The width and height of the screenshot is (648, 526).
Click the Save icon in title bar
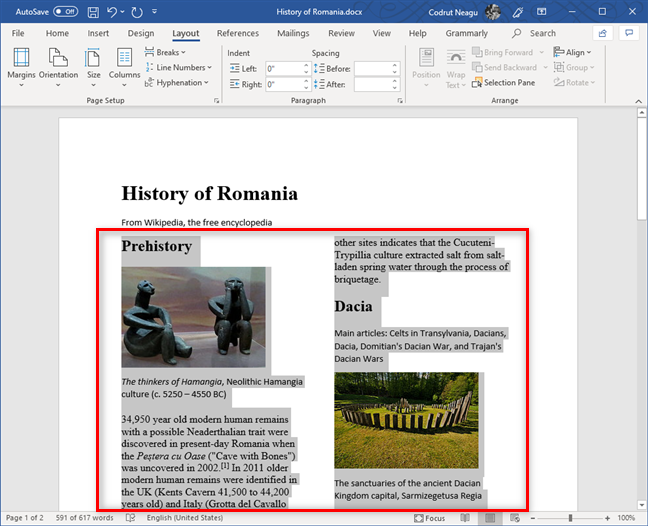(x=93, y=12)
